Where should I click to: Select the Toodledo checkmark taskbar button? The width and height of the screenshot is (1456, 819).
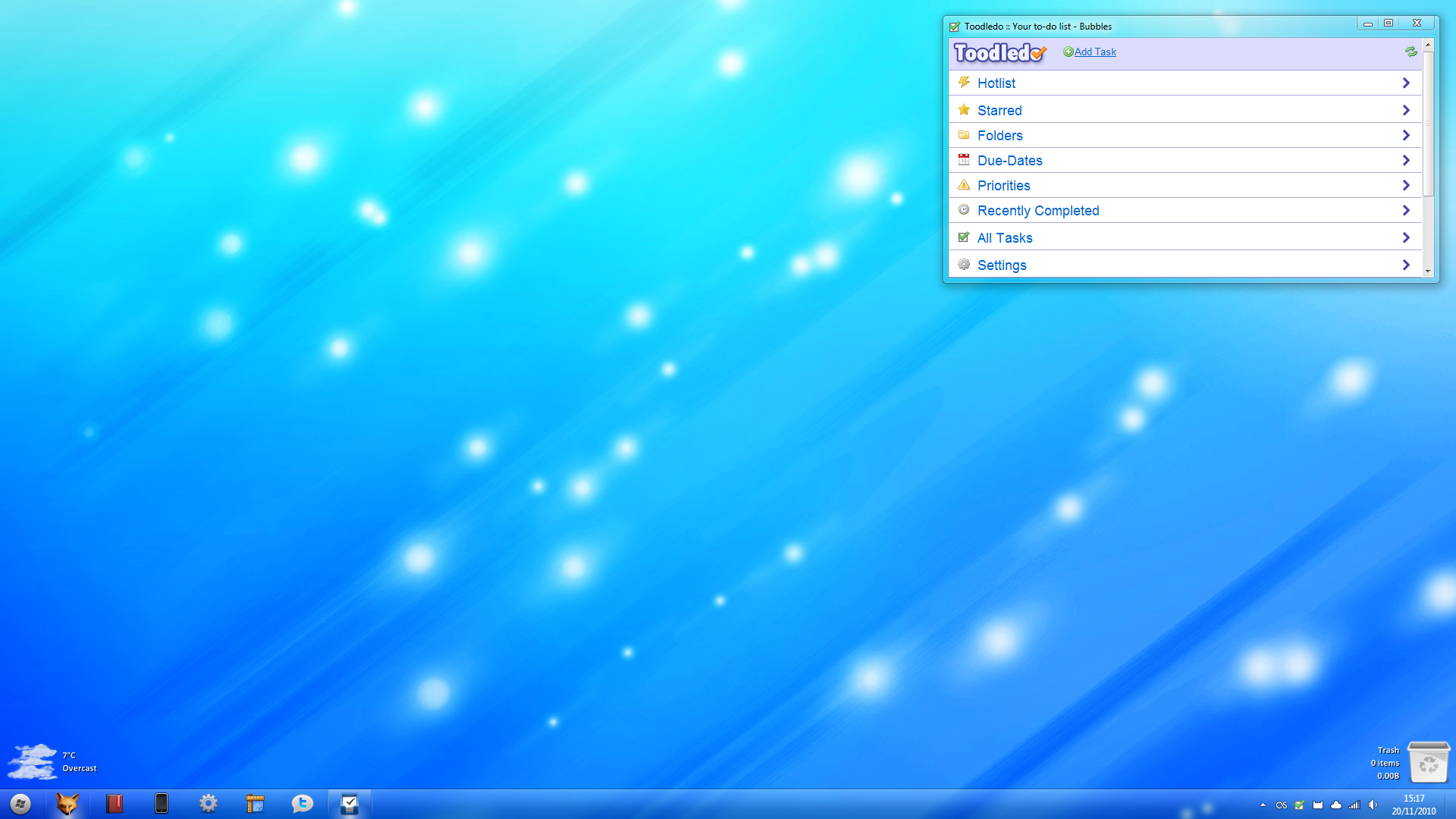(x=349, y=804)
